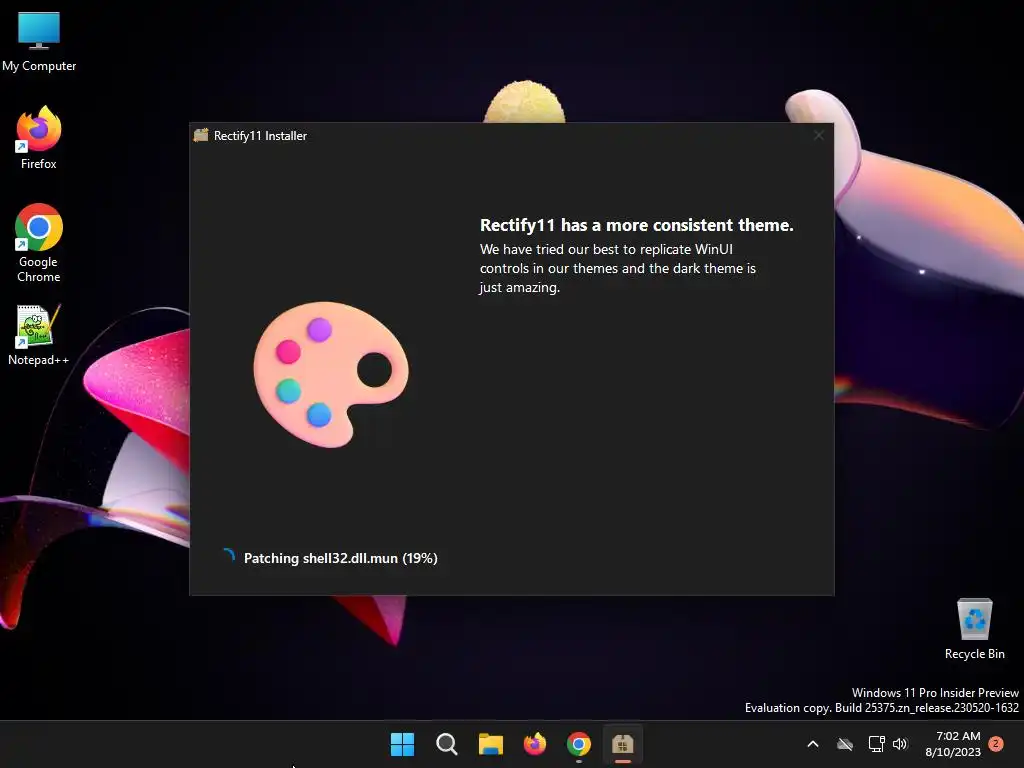
Task: Launch Firefox from the taskbar
Action: coord(535,744)
